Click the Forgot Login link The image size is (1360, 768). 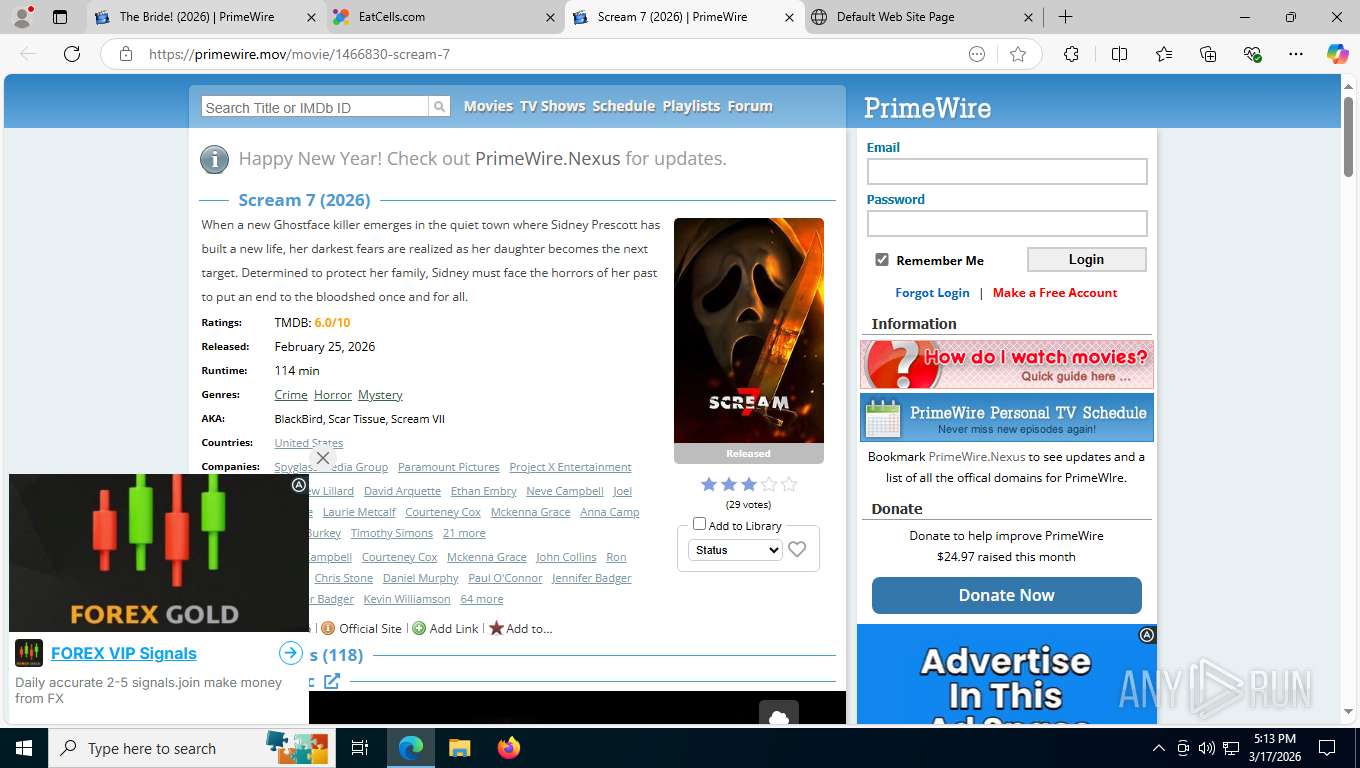[932, 293]
